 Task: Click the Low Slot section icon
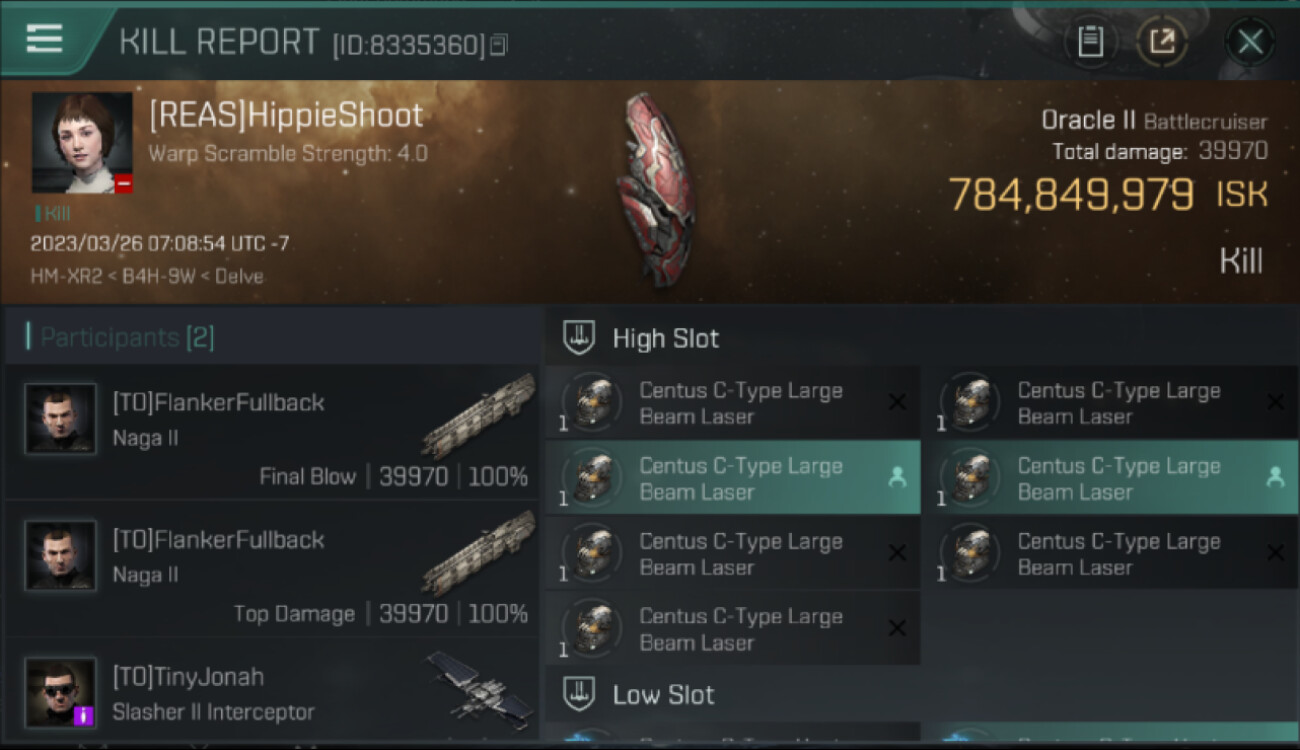pyautogui.click(x=579, y=694)
